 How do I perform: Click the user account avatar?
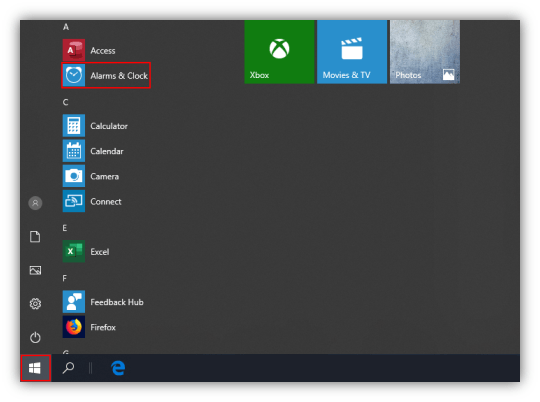(35, 203)
